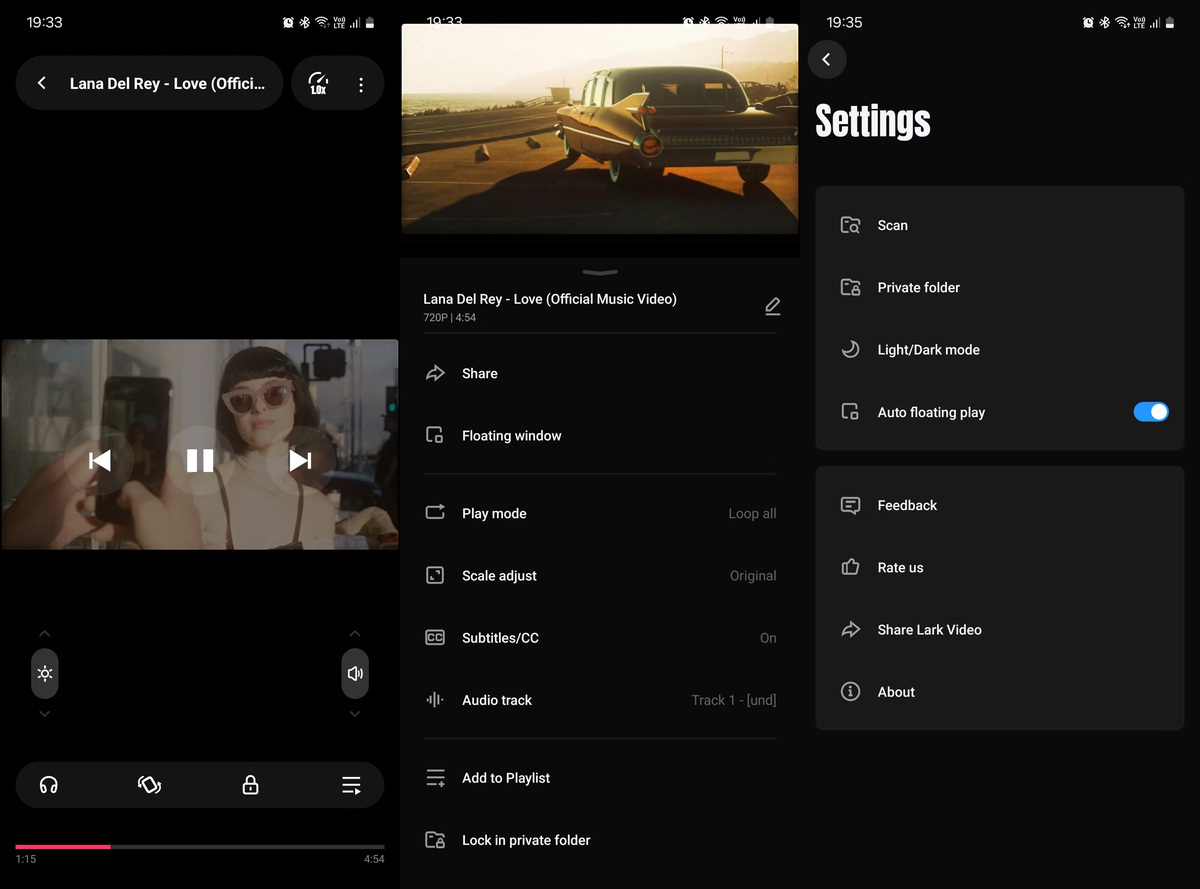
Task: Rename the video with the pencil icon
Action: click(772, 306)
